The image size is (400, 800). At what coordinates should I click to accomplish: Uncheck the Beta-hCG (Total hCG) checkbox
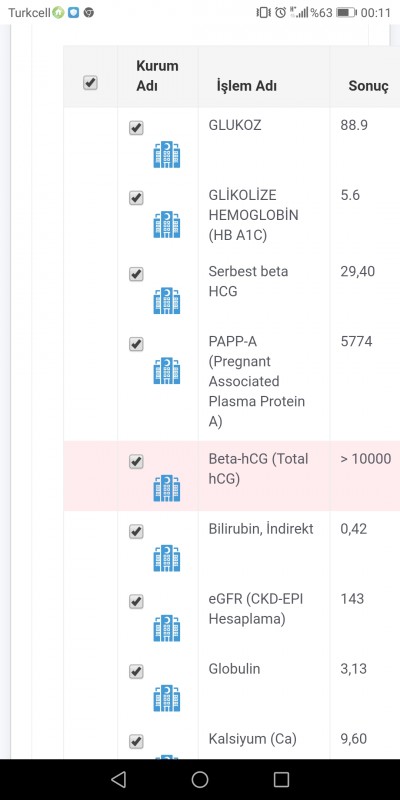pyautogui.click(x=136, y=462)
